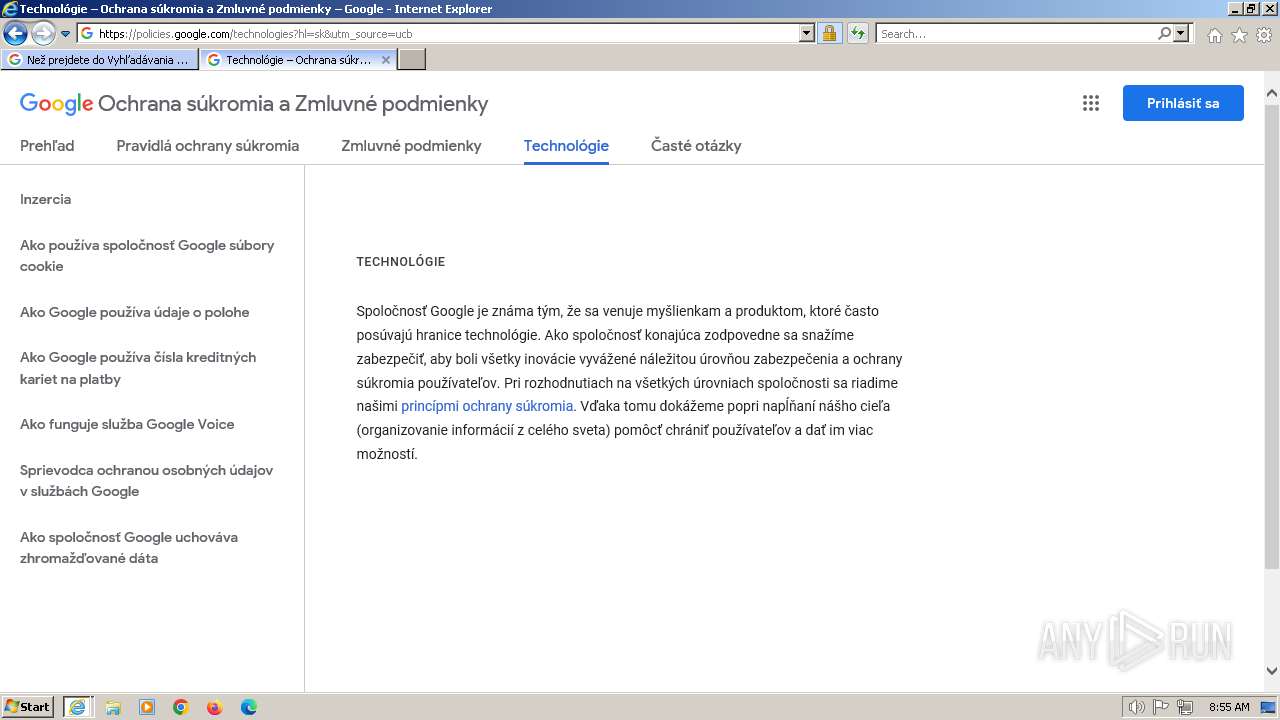Viewport: 1280px width, 720px height.
Task: Open the Inzercia sidebar link
Action: (46, 199)
